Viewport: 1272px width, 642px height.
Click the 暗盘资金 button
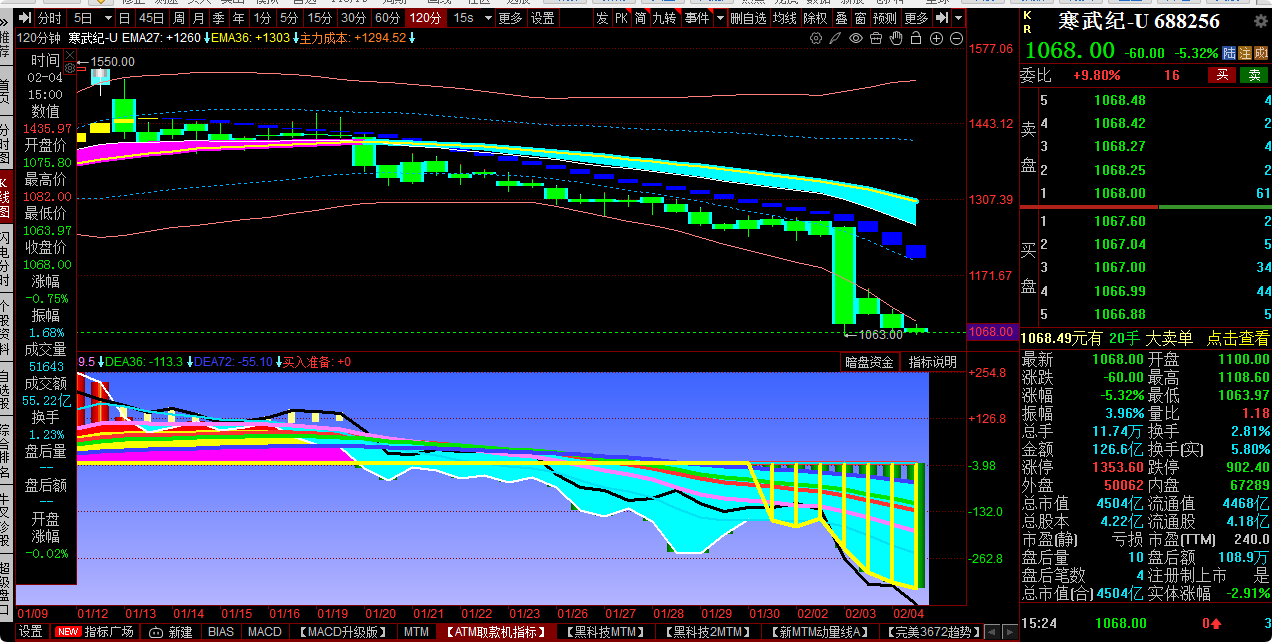[x=869, y=362]
